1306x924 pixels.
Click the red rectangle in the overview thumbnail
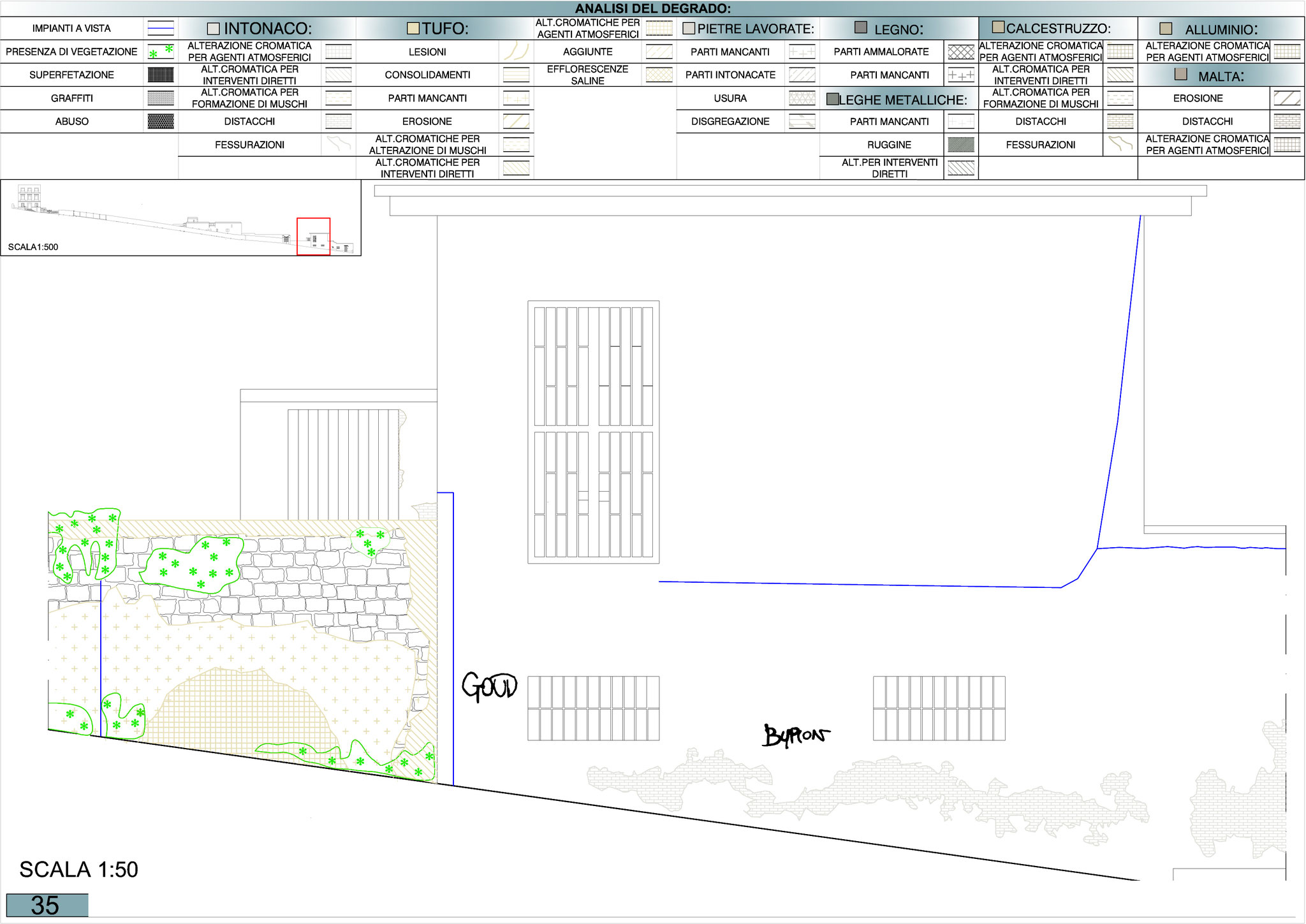(x=313, y=236)
